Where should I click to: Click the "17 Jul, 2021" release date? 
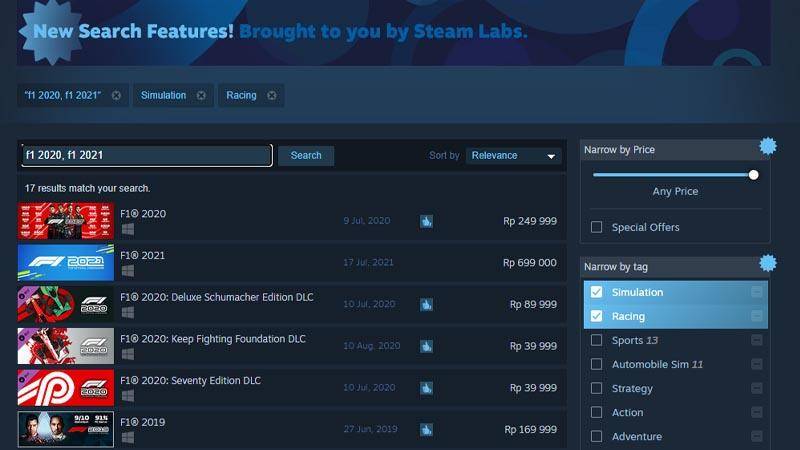[x=368, y=263]
